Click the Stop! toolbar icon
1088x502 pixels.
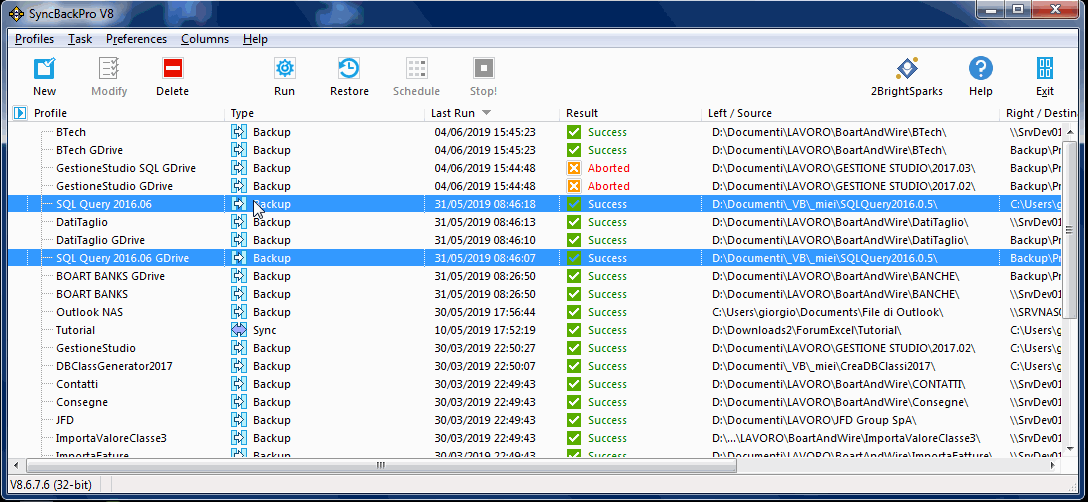point(484,68)
